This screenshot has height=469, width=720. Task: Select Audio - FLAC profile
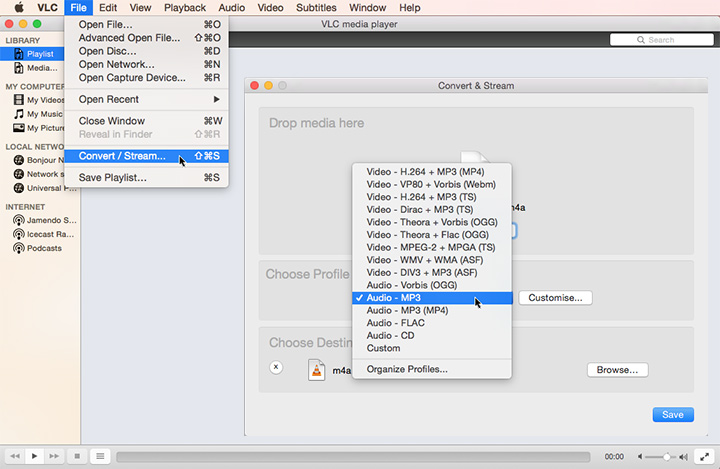click(432, 323)
